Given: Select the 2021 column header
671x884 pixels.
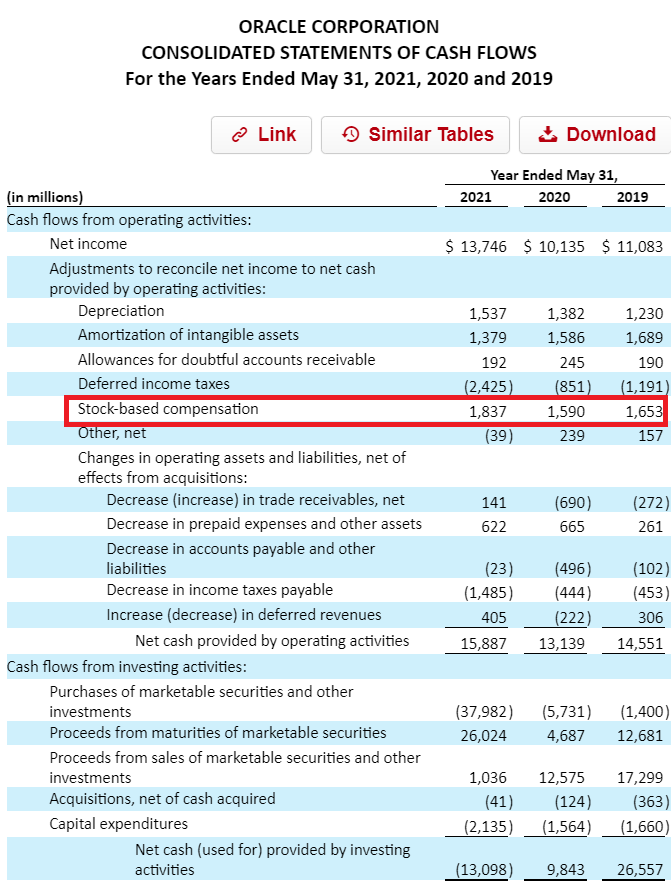Looking at the screenshot, I should pos(475,197).
